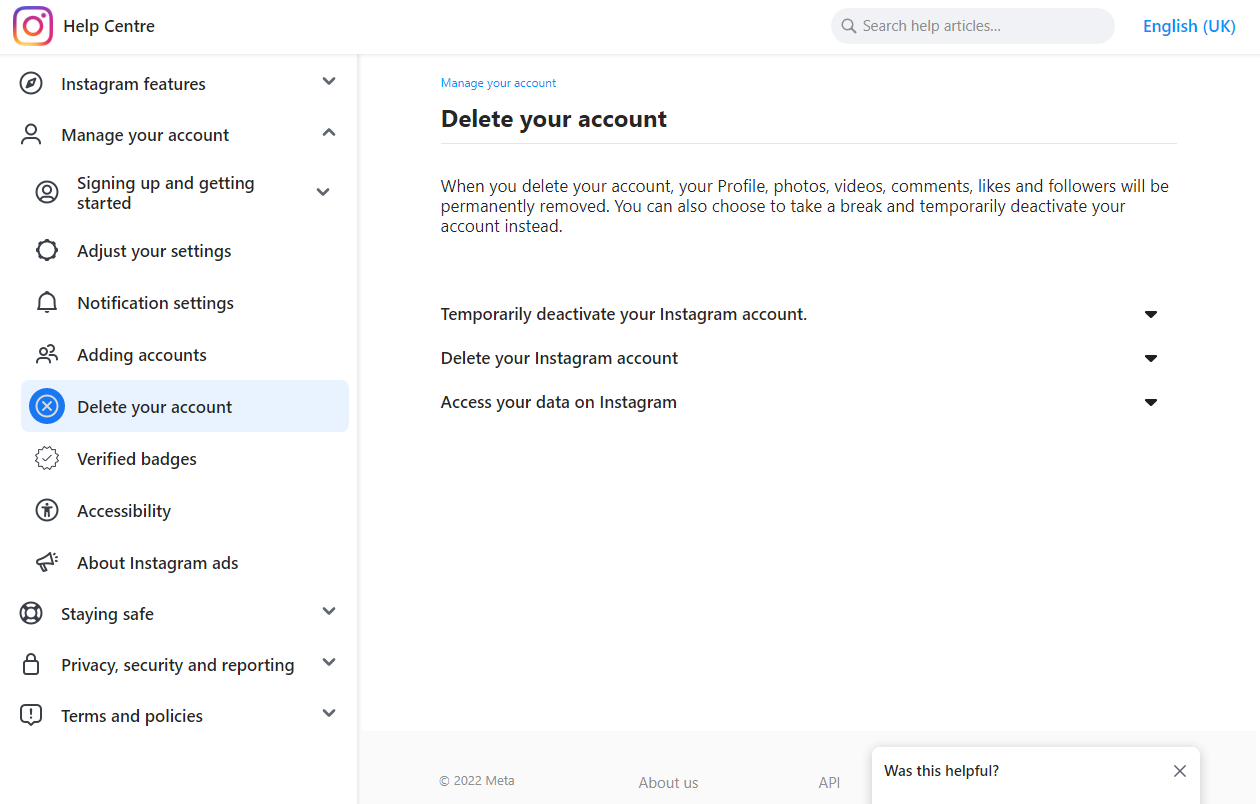Click the exclamation bubble icon for Terms
Screen dimensions: 1260x804
pos(31,716)
